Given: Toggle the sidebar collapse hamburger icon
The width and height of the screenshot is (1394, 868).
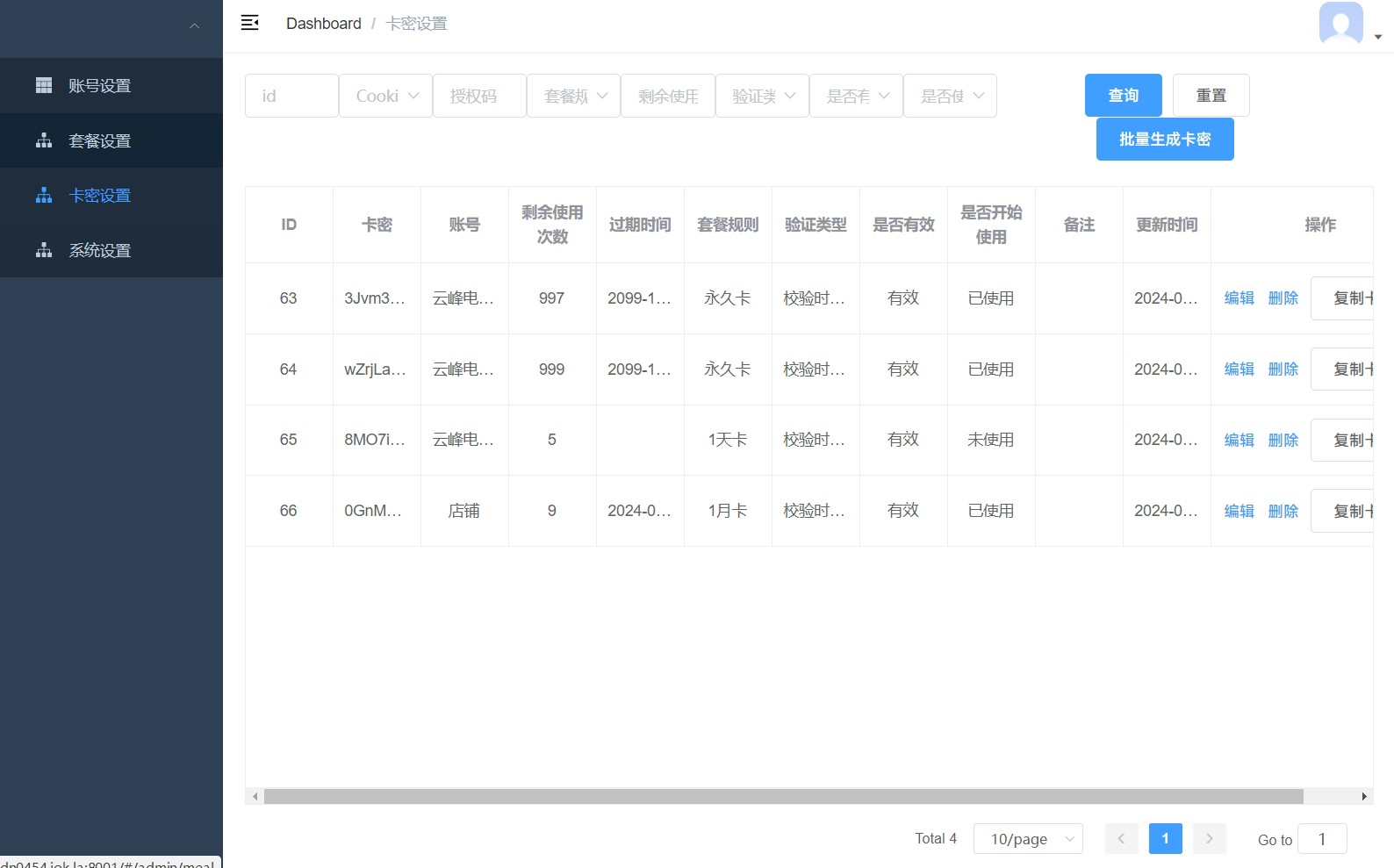Looking at the screenshot, I should point(250,23).
